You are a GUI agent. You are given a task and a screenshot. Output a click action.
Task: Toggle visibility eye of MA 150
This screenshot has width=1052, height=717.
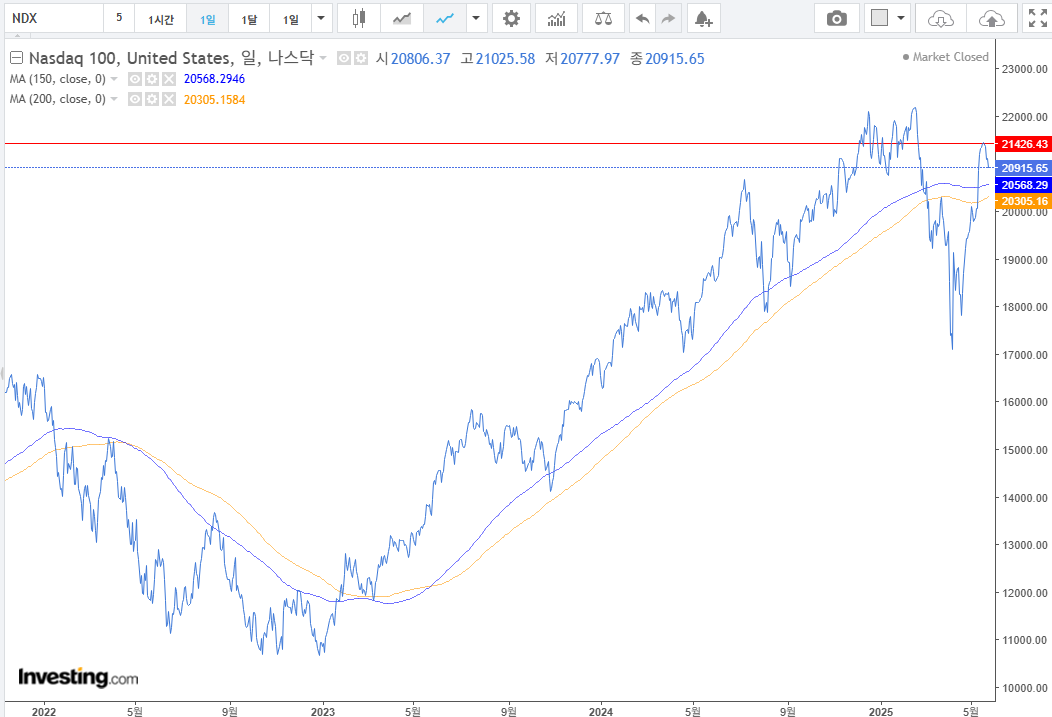pos(135,79)
